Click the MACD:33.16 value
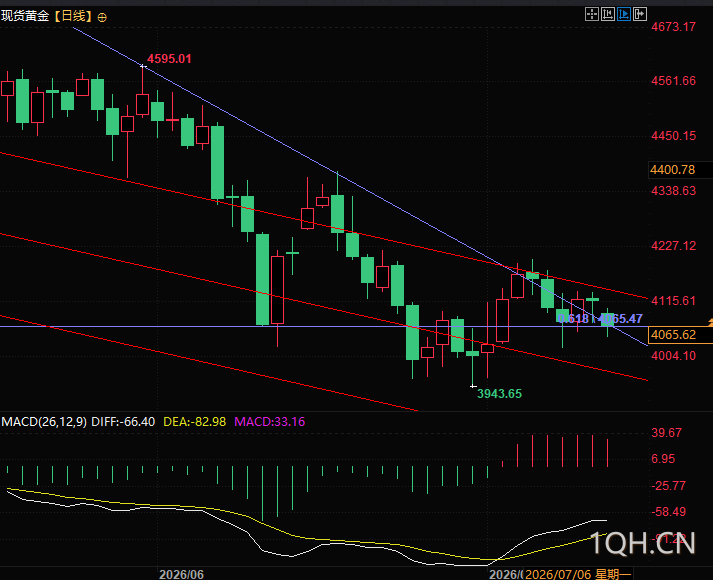 270,422
